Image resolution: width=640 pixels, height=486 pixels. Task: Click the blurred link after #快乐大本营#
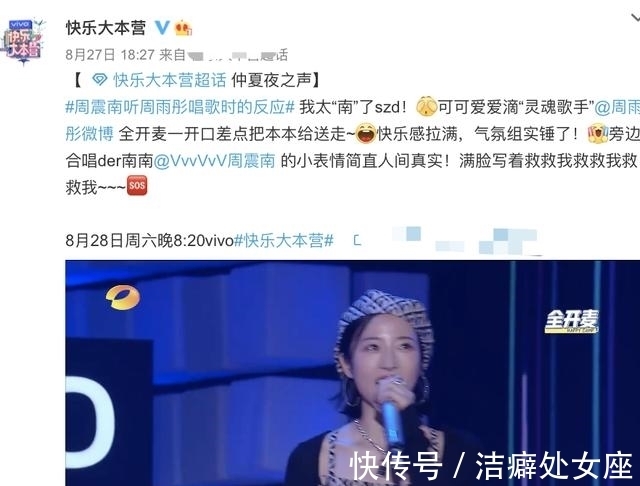[x=449, y=241]
